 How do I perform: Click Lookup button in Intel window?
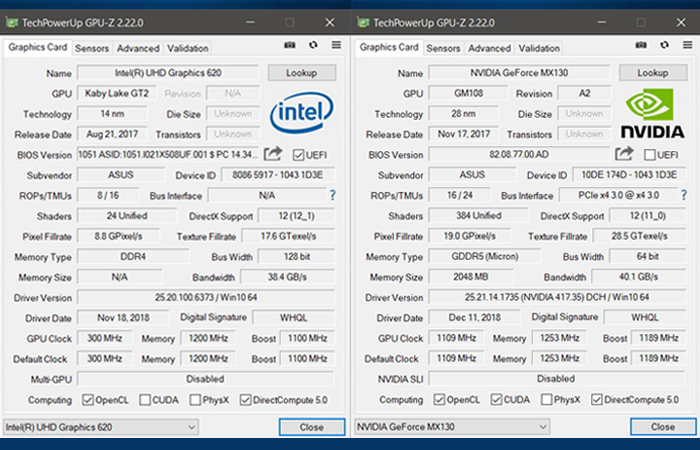pyautogui.click(x=302, y=73)
